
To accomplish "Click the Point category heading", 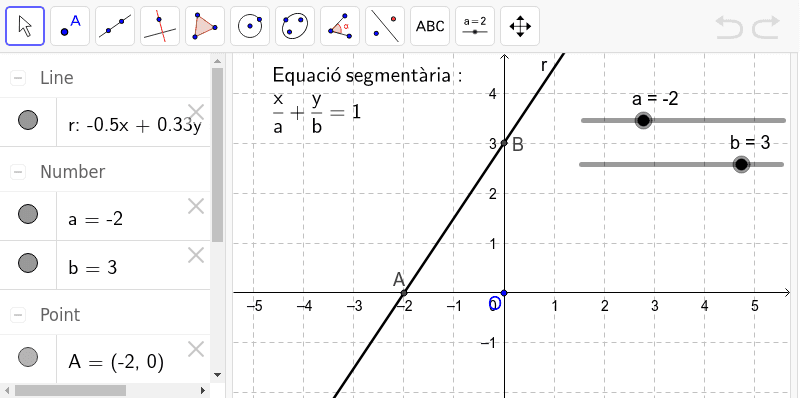I will [60, 315].
